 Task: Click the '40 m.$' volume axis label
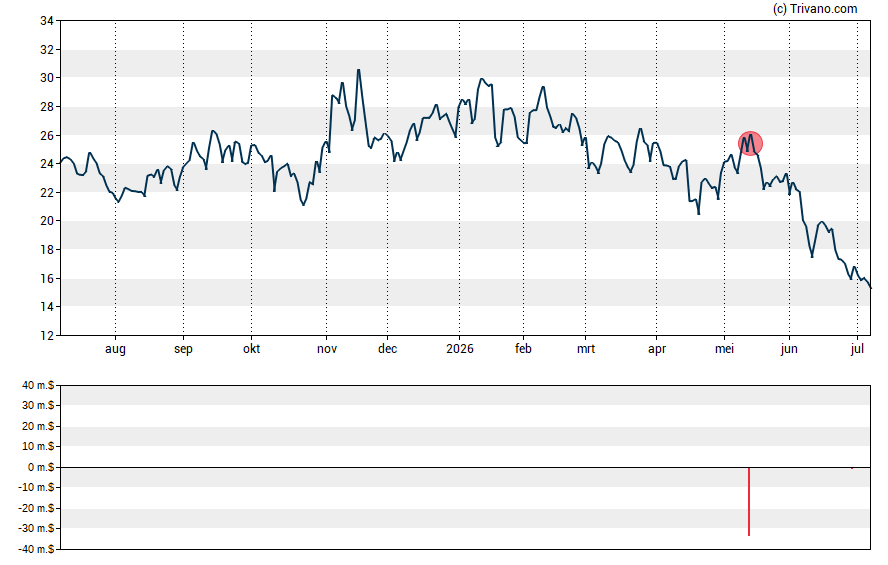tap(38, 386)
